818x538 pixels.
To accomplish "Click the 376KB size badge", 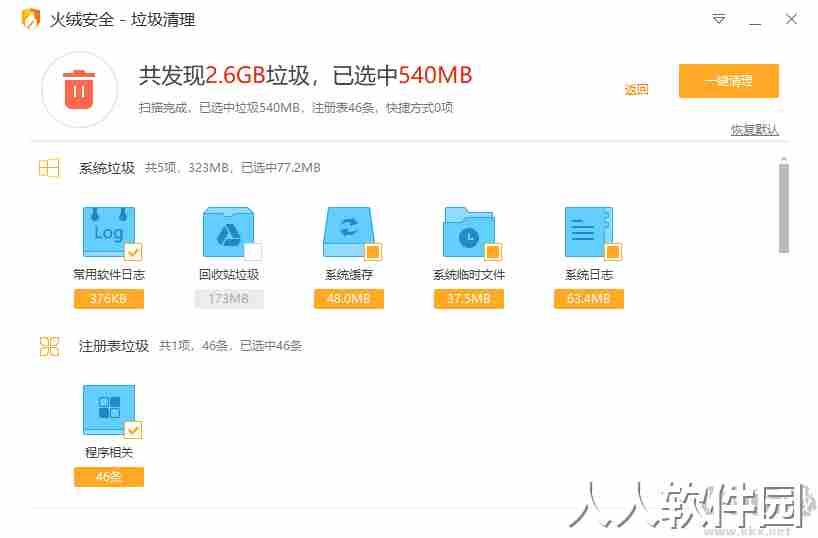I will click(x=109, y=299).
